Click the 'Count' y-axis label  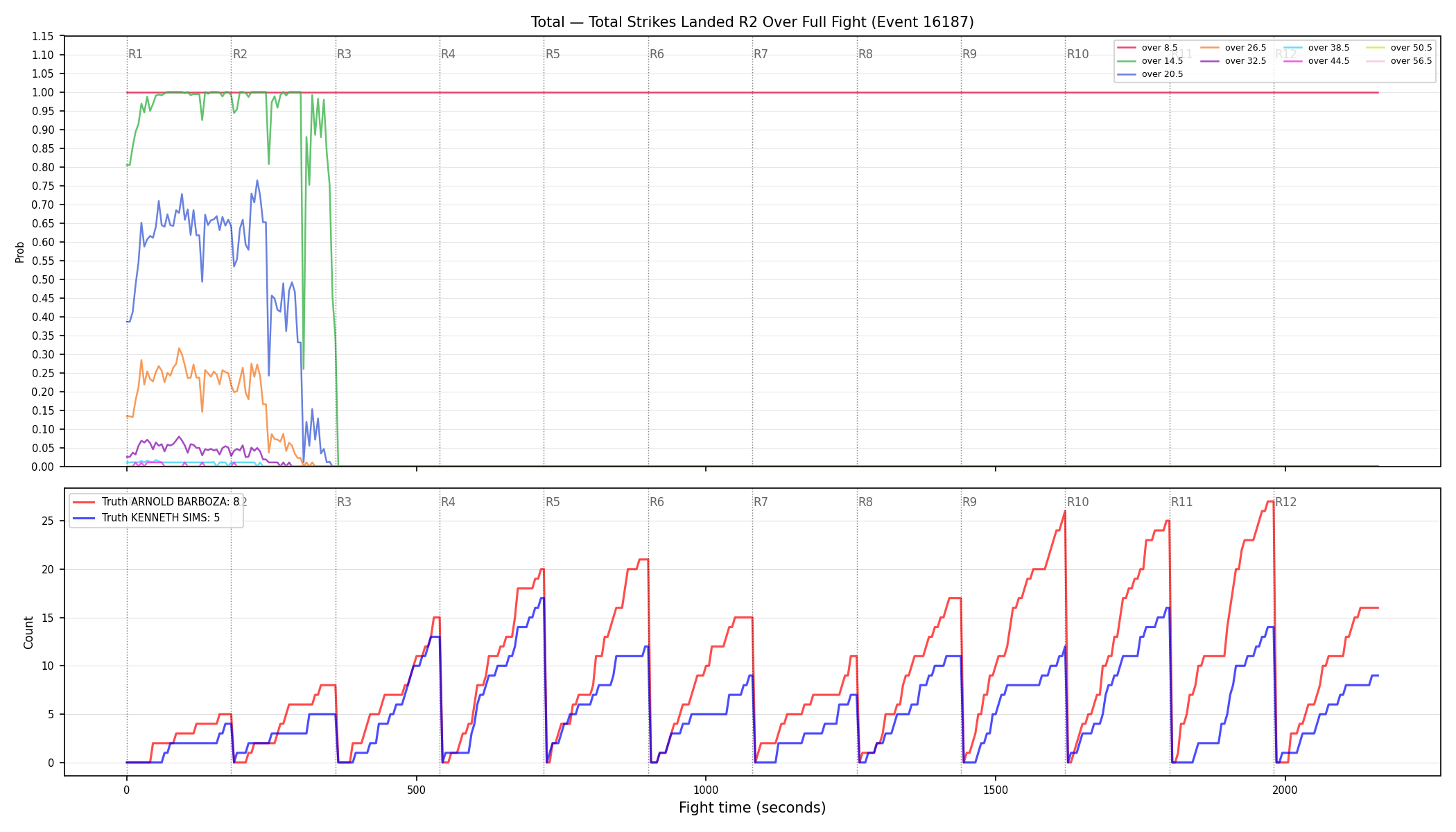pos(28,632)
